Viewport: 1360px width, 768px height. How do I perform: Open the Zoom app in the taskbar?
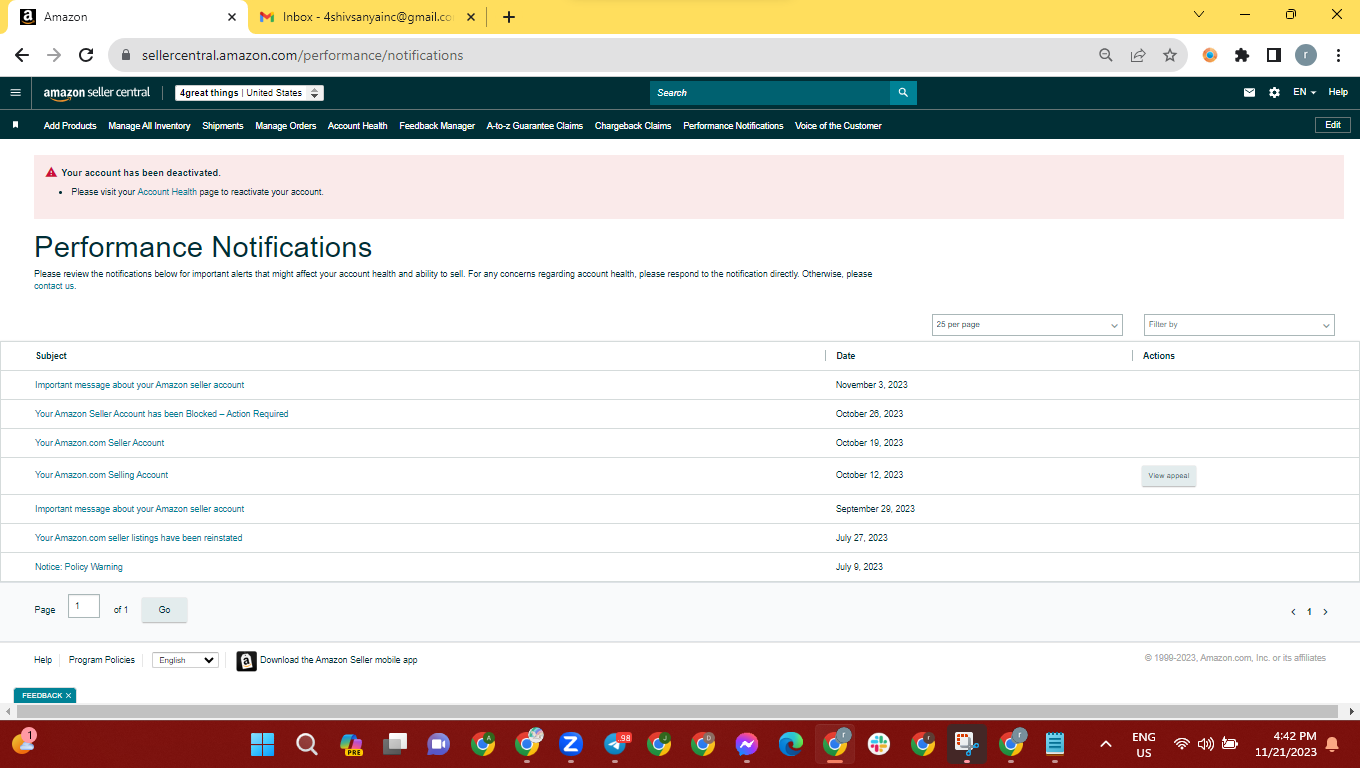pos(571,744)
